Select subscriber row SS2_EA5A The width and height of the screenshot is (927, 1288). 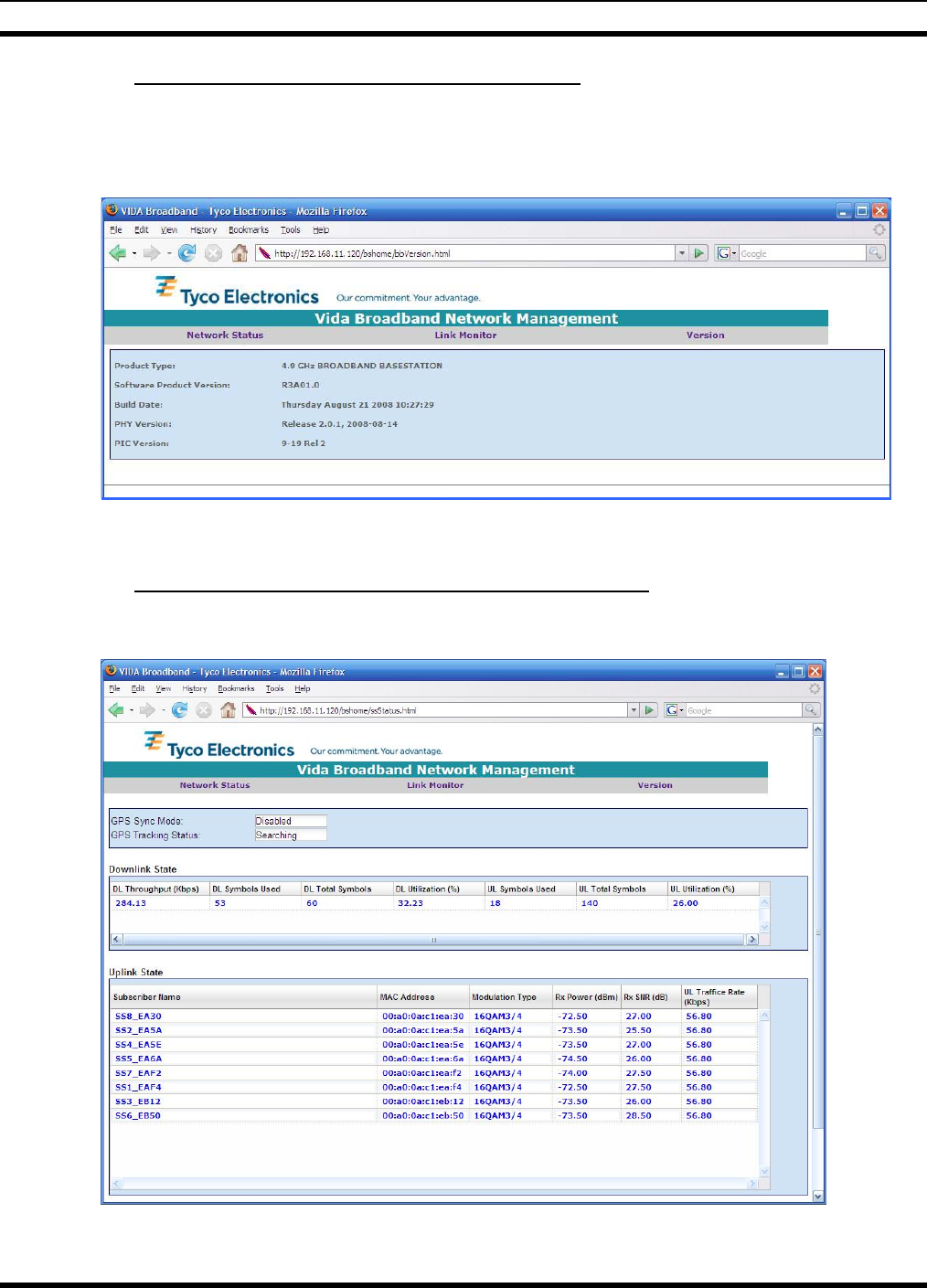434,1030
